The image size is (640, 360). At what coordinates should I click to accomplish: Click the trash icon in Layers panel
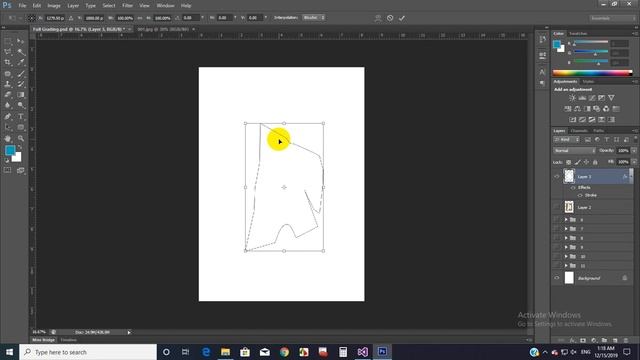[626, 340]
